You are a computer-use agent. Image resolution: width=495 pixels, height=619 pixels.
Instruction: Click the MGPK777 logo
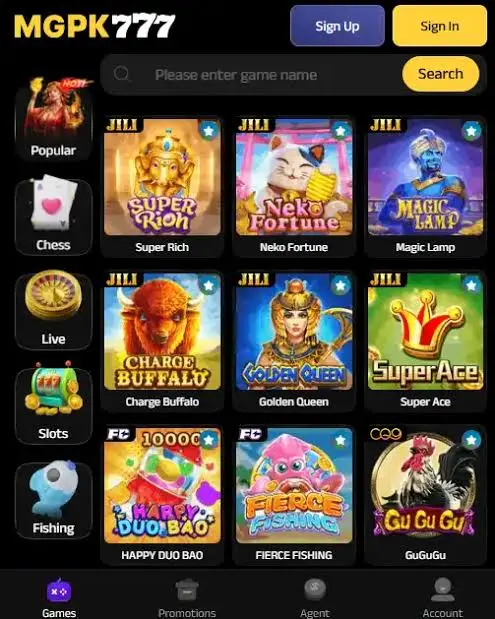(95, 26)
